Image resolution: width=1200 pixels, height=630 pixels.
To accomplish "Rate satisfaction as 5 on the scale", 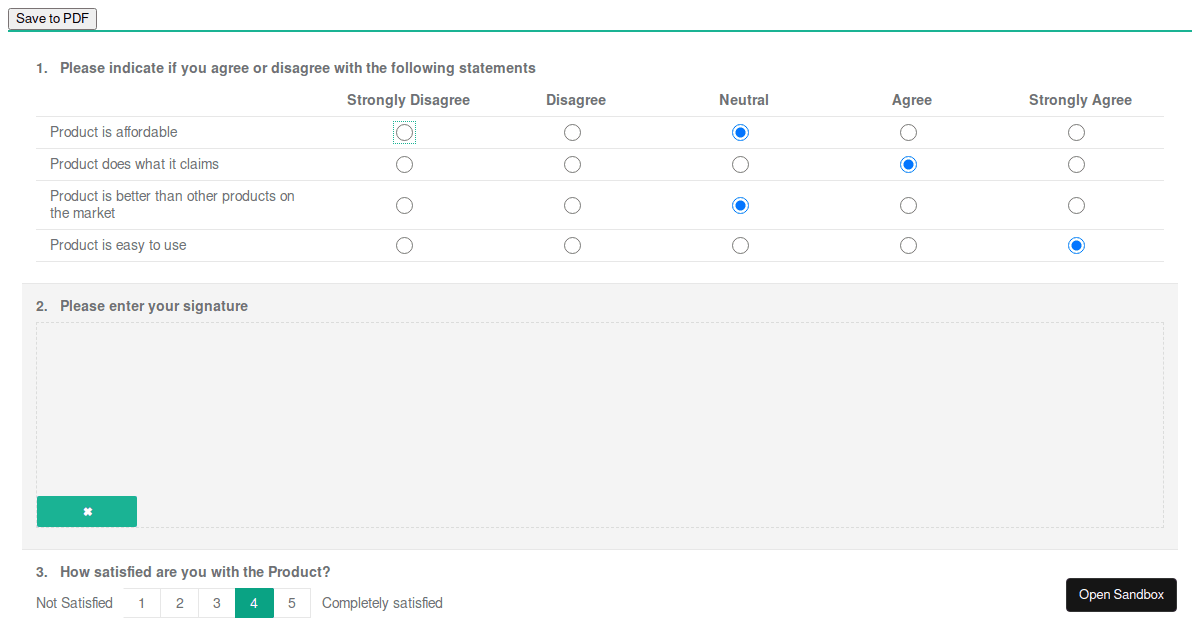I will pyautogui.click(x=292, y=602).
